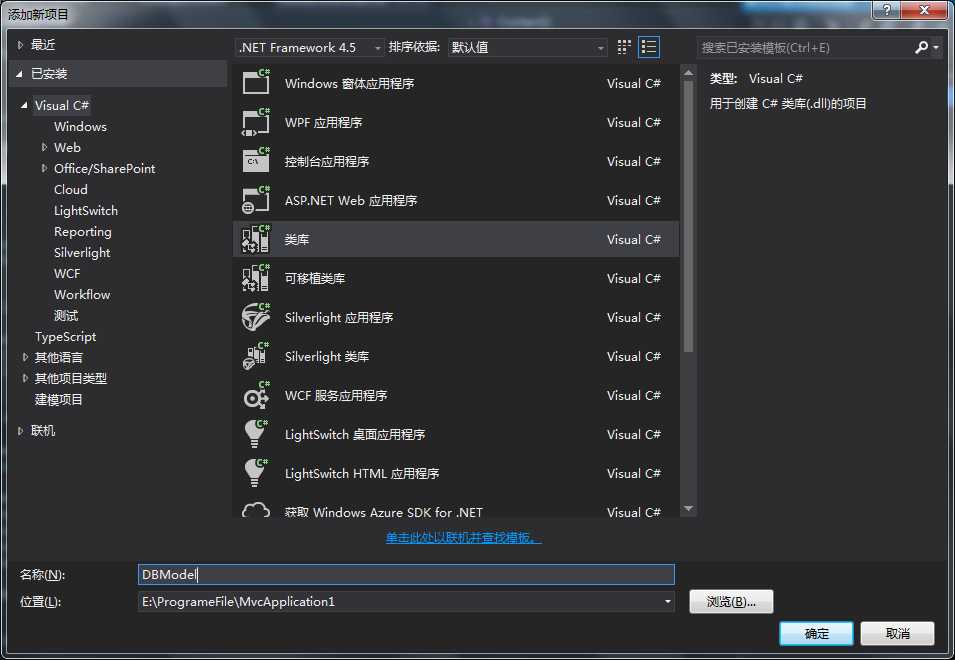This screenshot has width=955, height=660.
Task: Select the WPF 应用程序 template icon
Action: (256, 122)
